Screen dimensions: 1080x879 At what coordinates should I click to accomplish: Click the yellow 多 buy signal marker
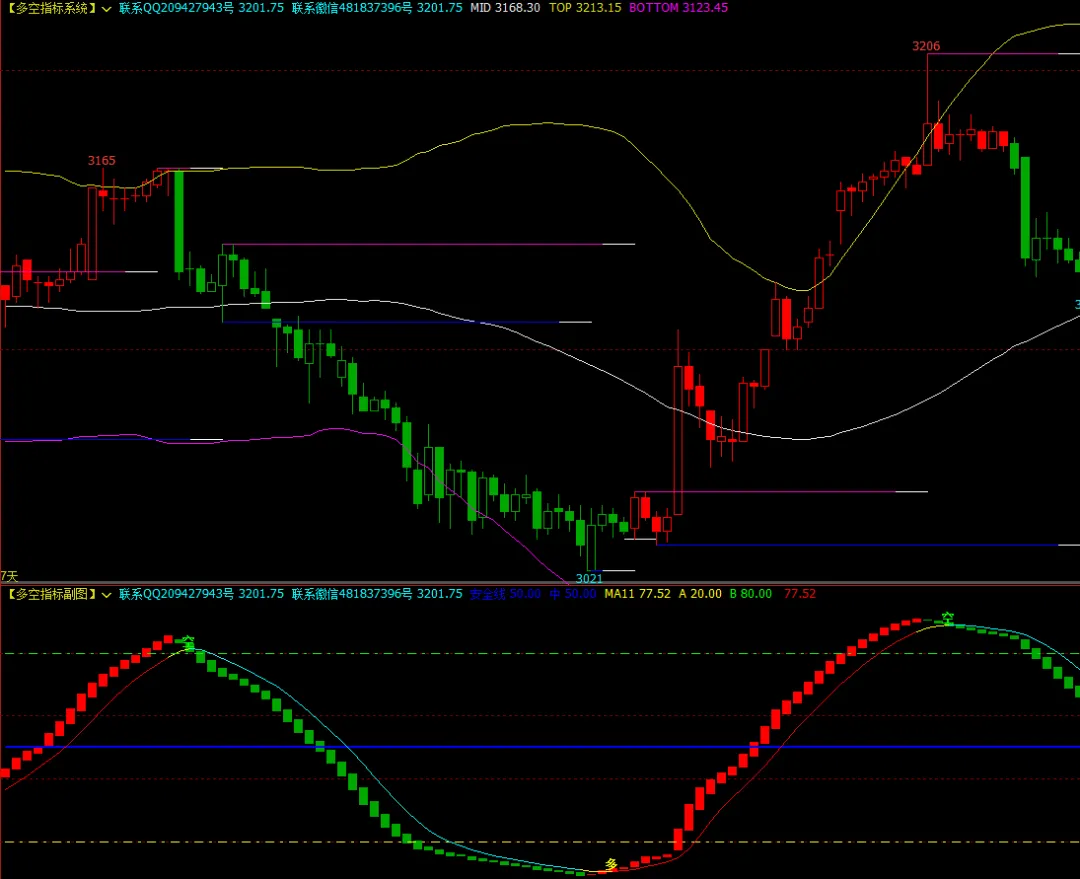coord(611,865)
